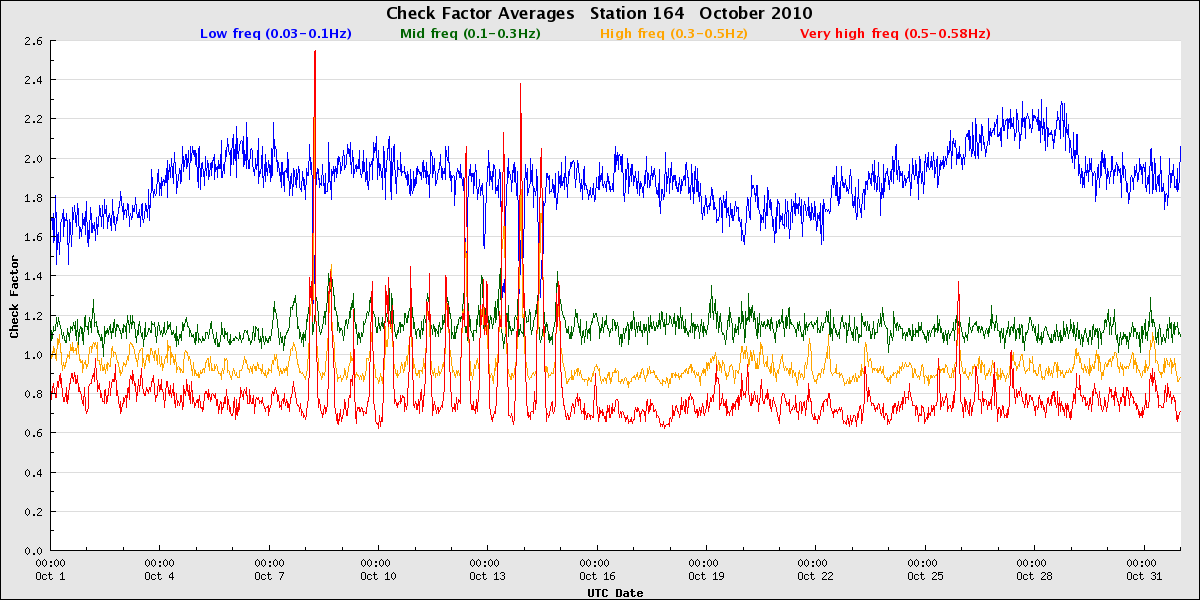Click the "High freq (0.3-0.5Hz)" legend label
This screenshot has height=600, width=1200.
point(674,33)
